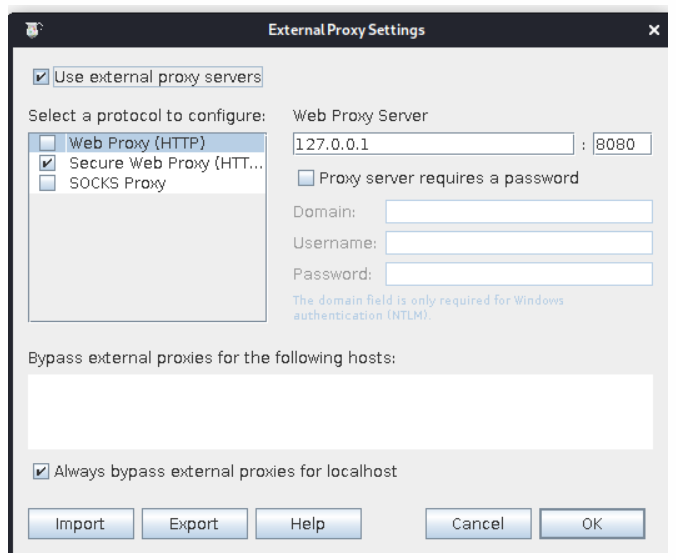Click the bypass hosts text area
The height and width of the screenshot is (560, 676).
340,412
